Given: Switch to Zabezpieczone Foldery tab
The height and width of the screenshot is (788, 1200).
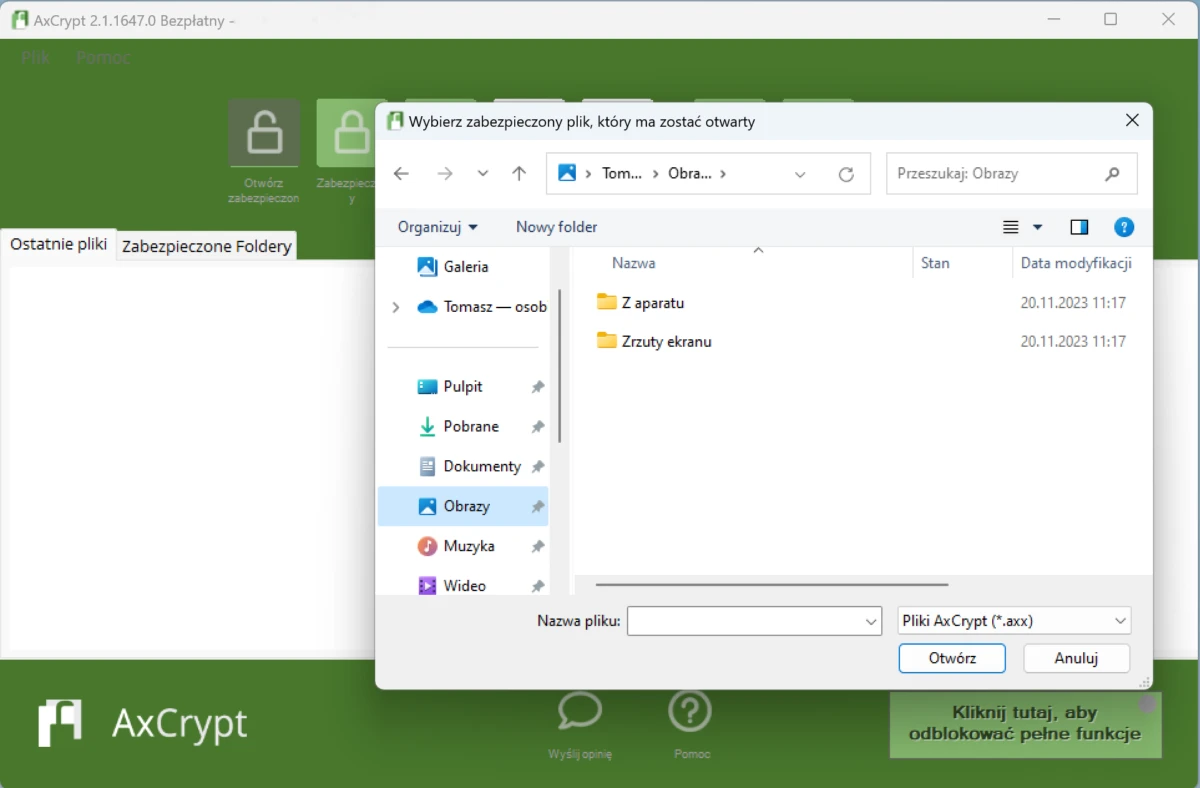Looking at the screenshot, I should (x=206, y=245).
